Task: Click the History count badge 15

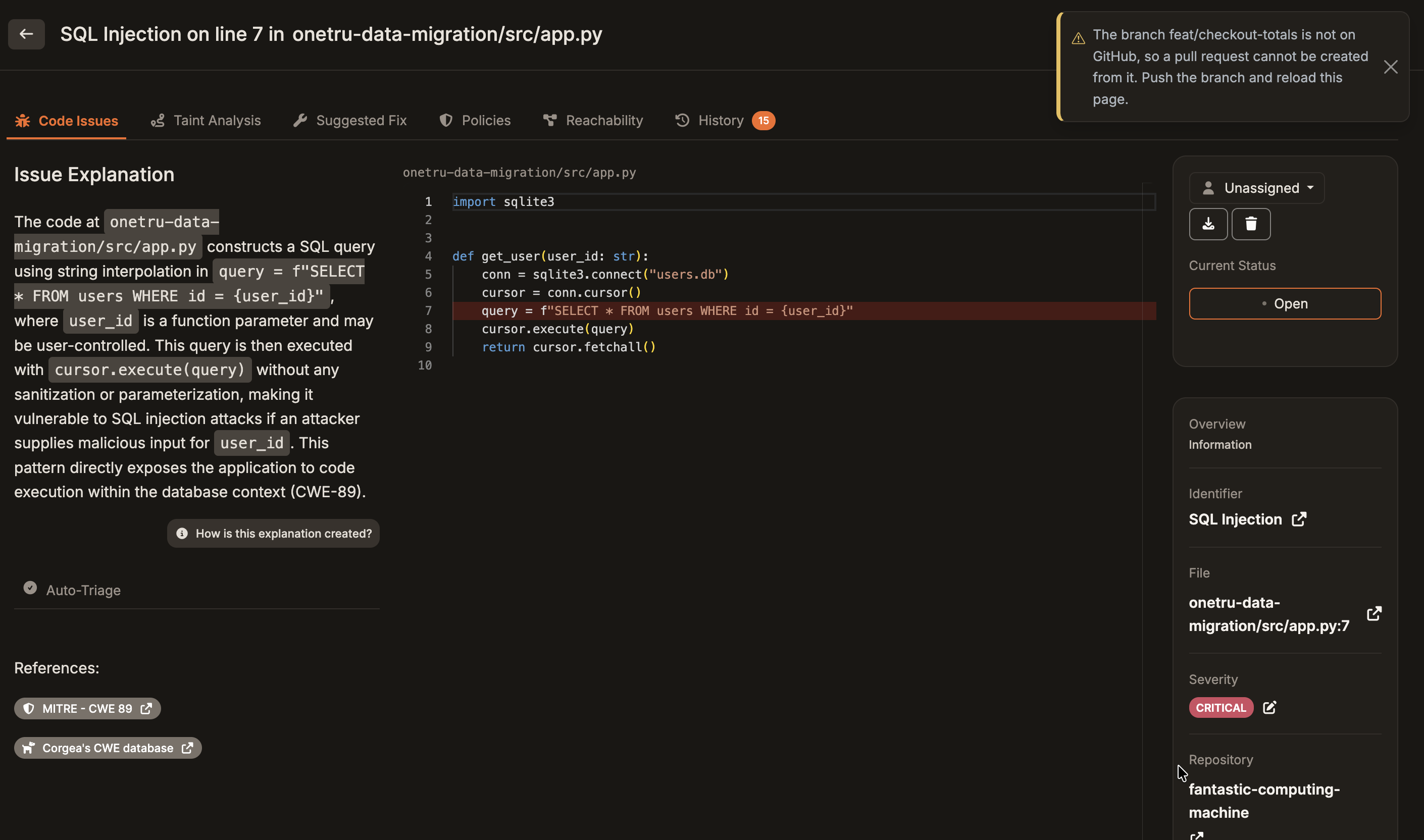Action: [763, 121]
